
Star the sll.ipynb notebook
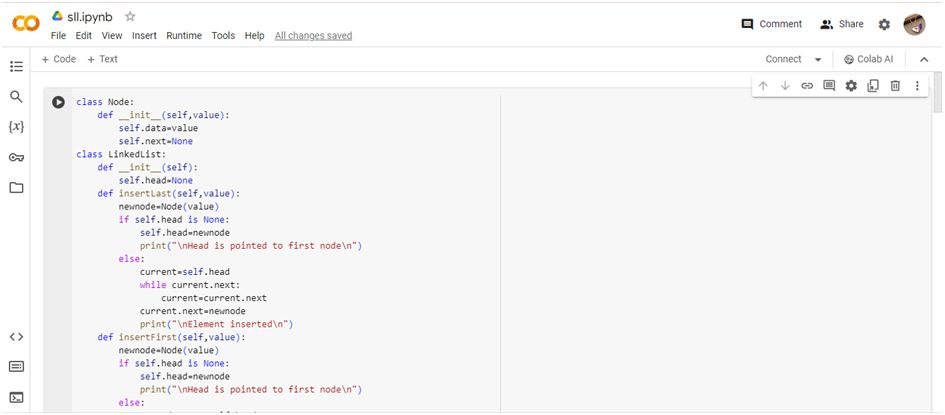tap(130, 17)
